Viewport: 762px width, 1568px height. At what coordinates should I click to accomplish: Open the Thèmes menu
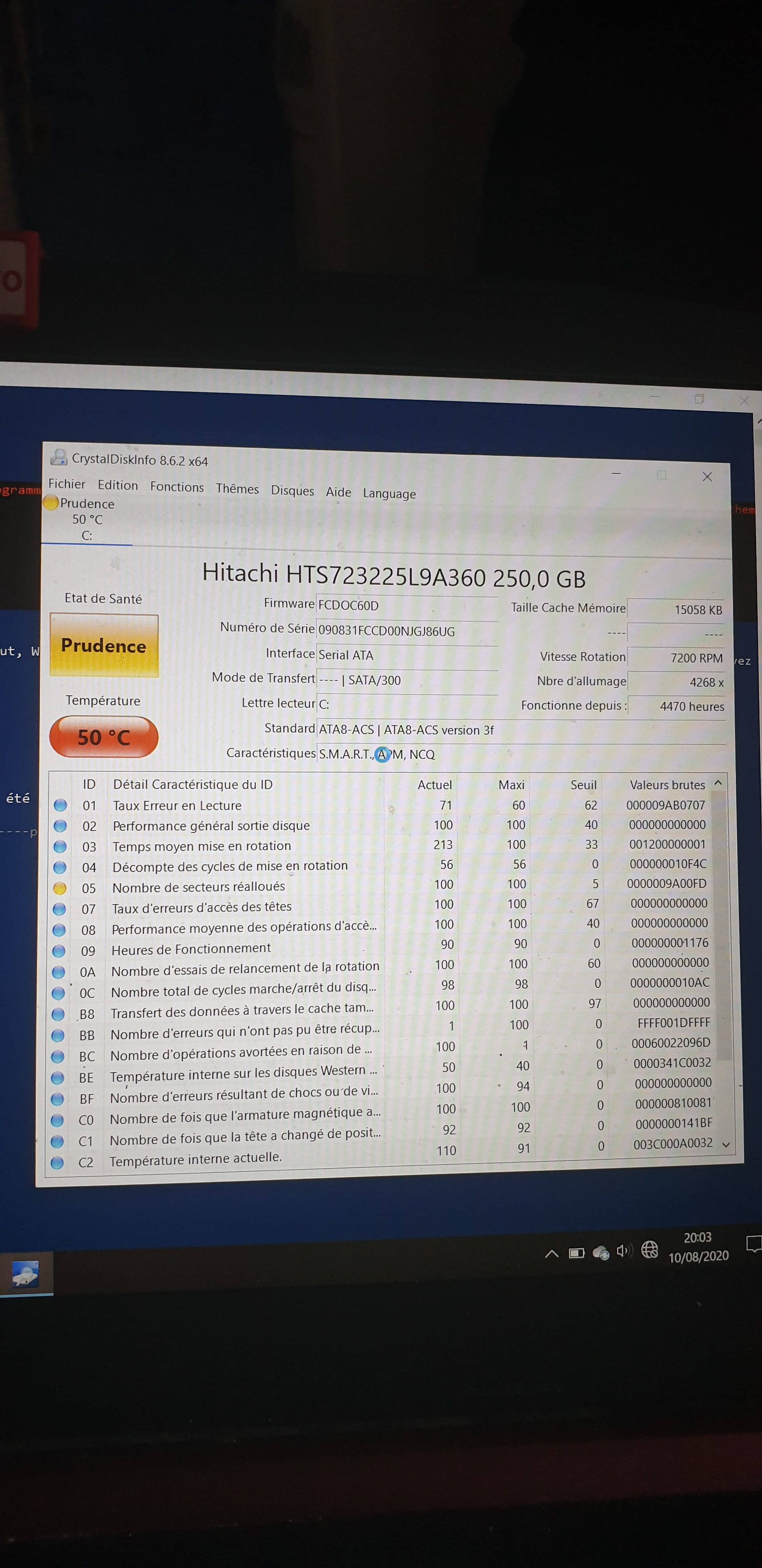[x=237, y=489]
